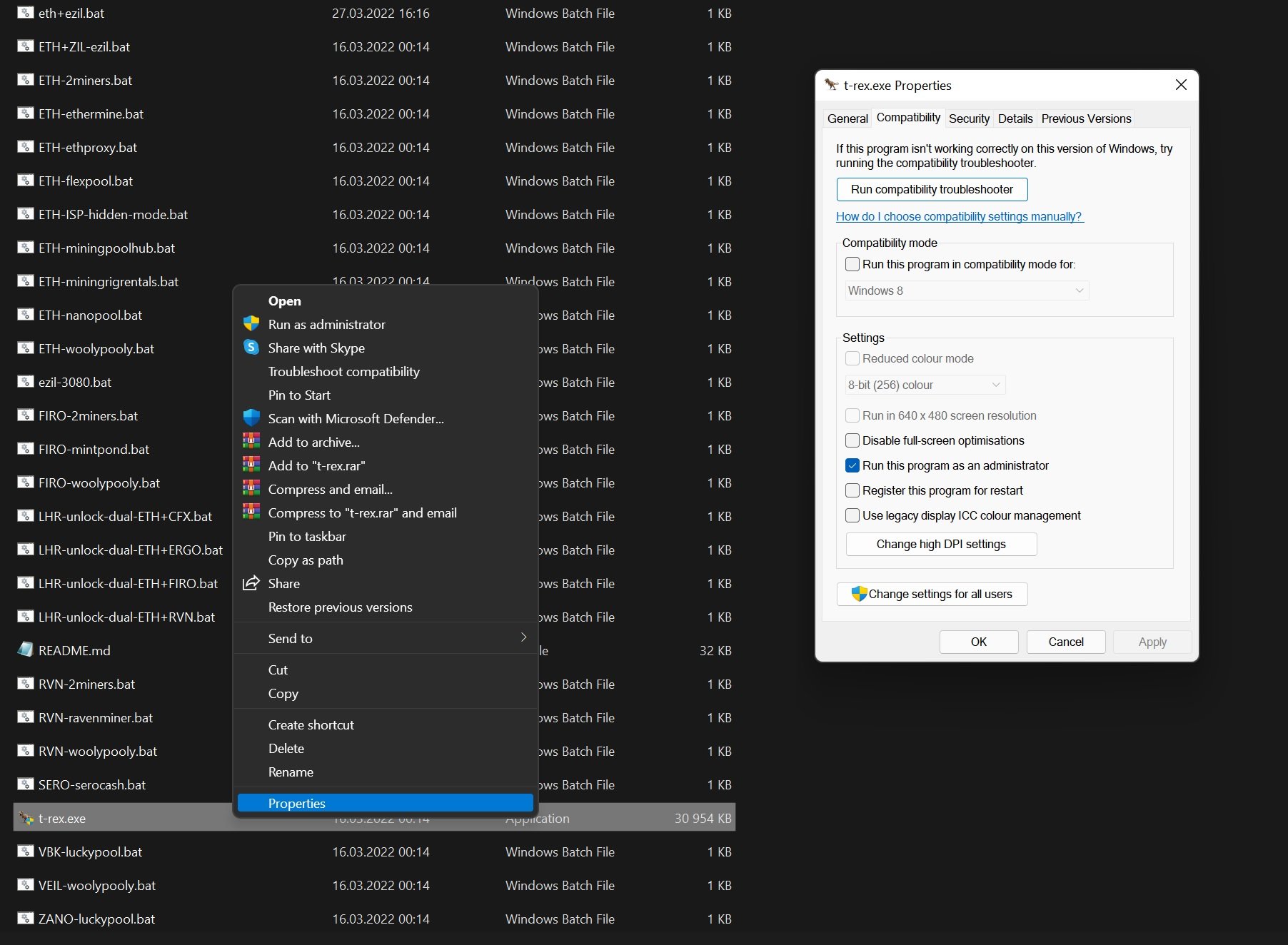
Task: Click the 30 954 KB size cell
Action: (703, 818)
